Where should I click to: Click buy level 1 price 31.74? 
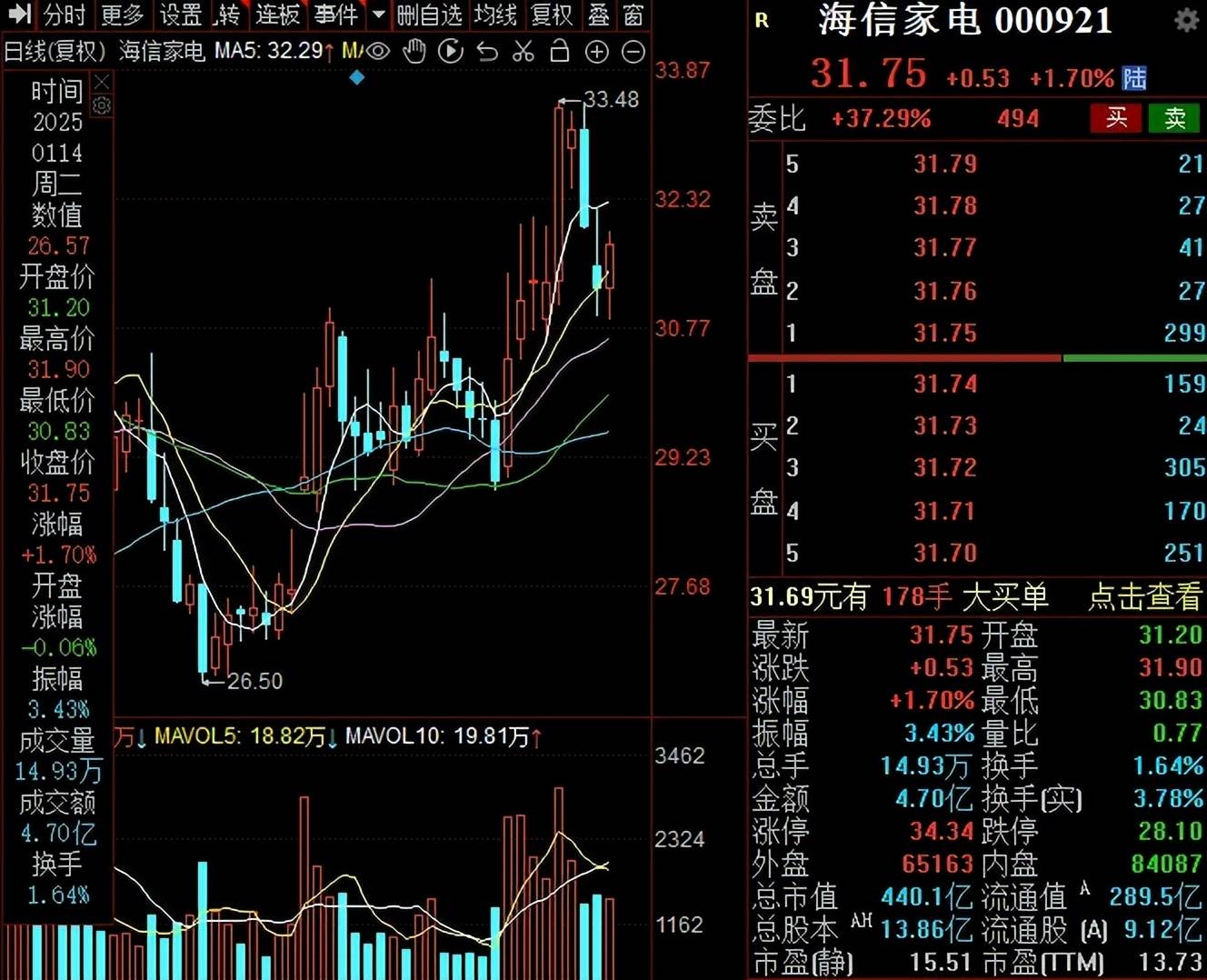945,384
